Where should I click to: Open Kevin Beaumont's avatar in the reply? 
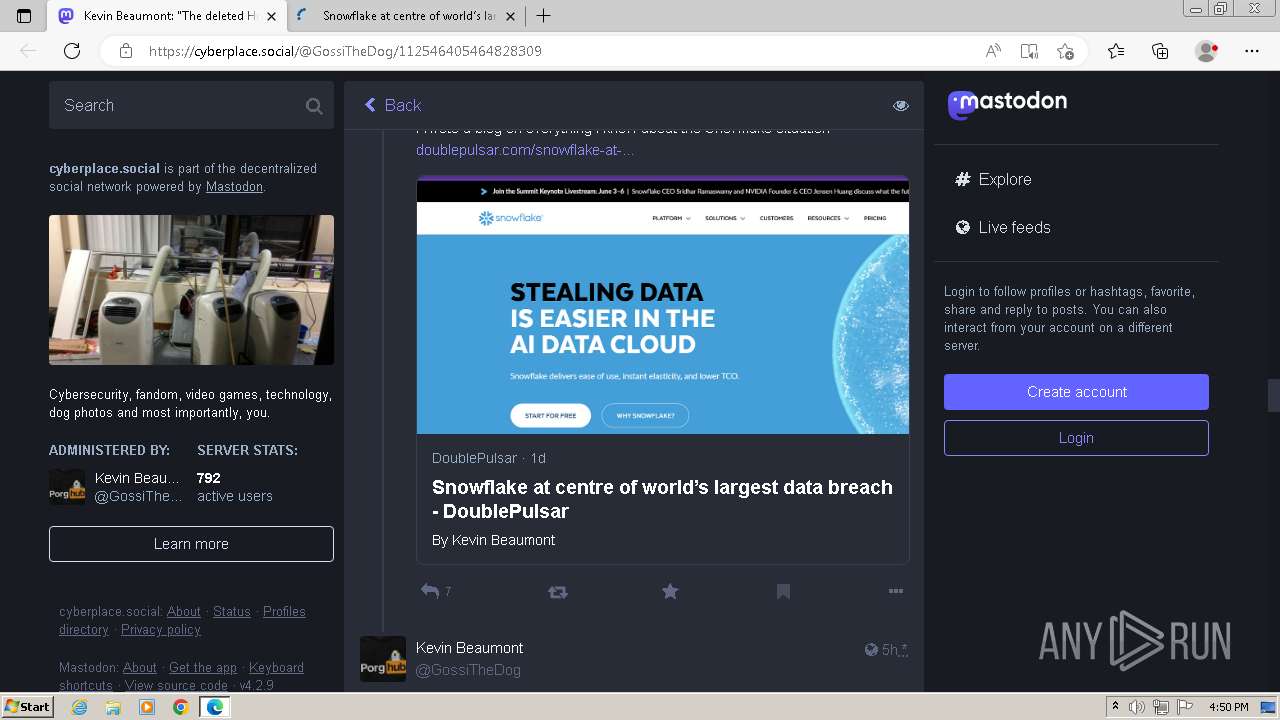(x=383, y=659)
